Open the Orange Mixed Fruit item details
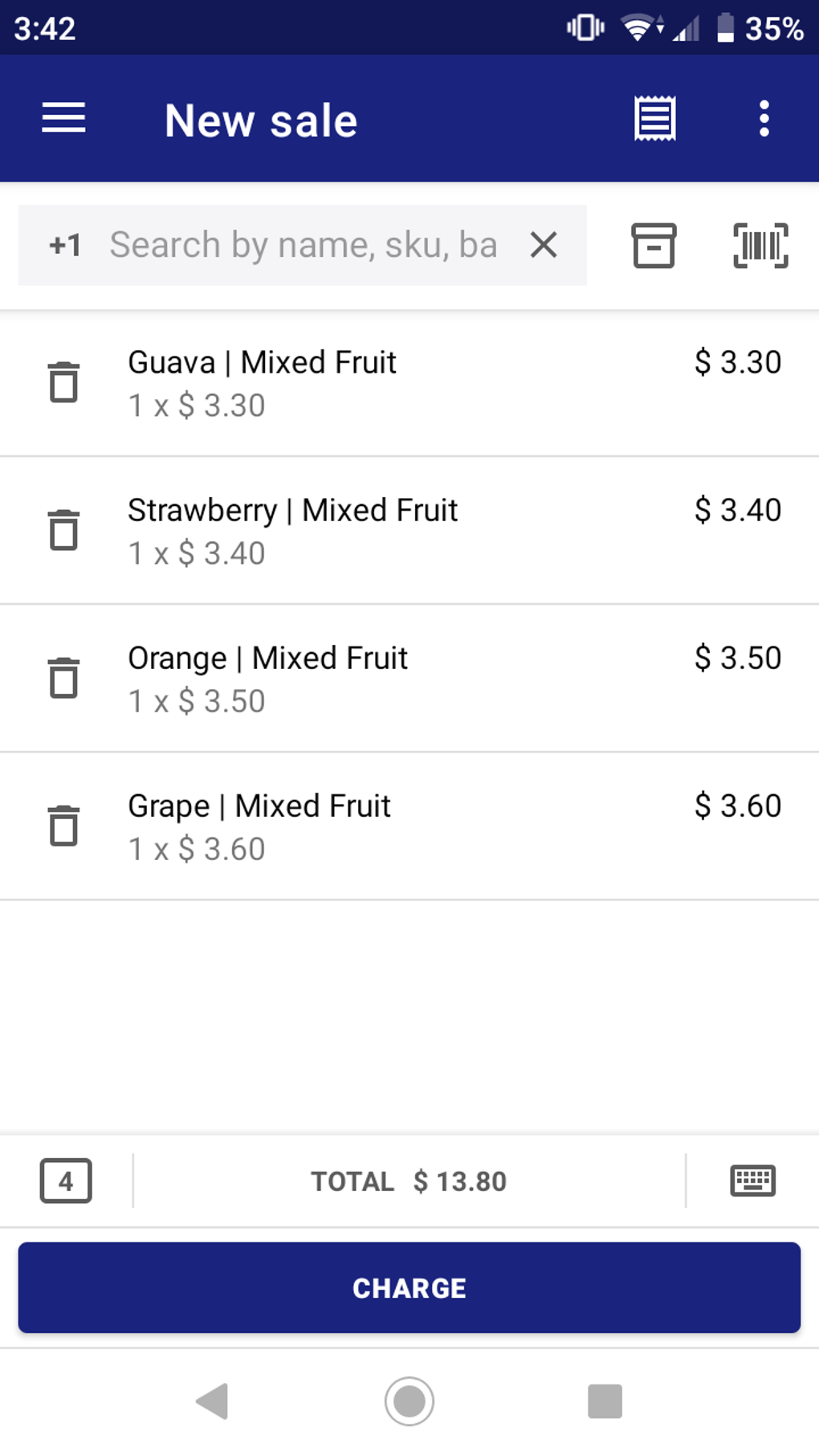The height and width of the screenshot is (1456, 819). click(401, 679)
